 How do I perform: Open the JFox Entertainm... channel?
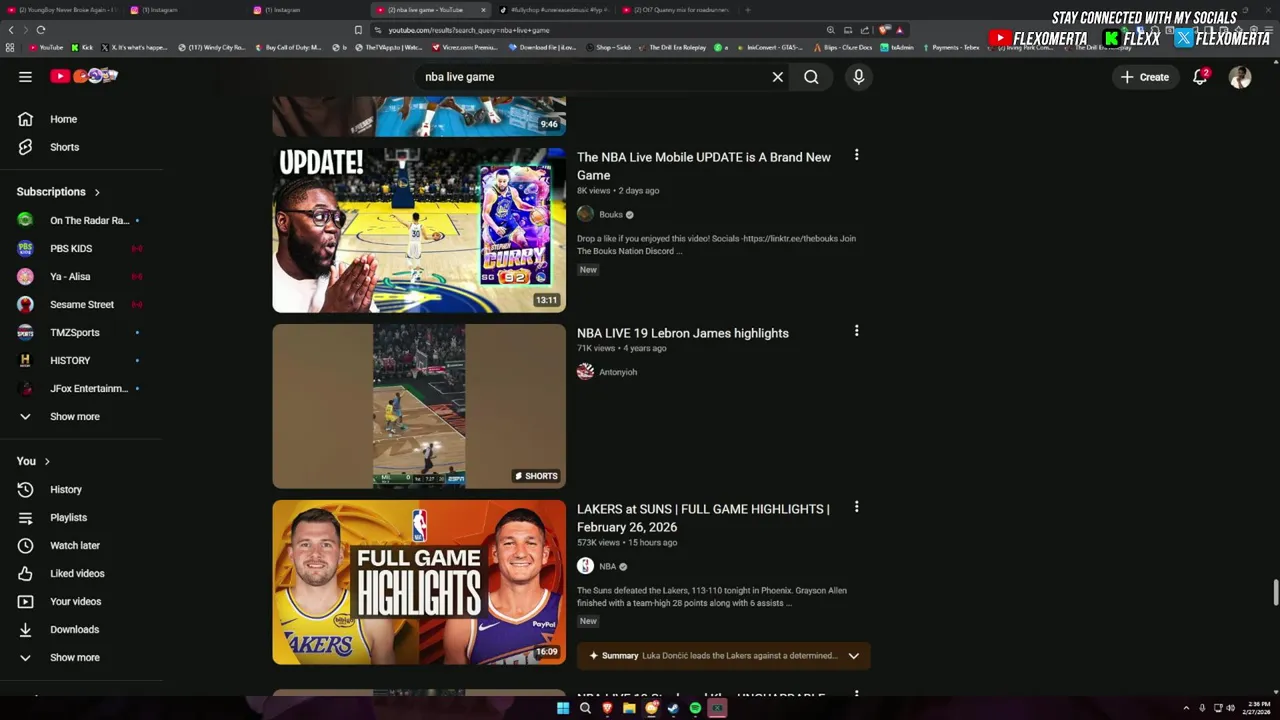(82, 388)
